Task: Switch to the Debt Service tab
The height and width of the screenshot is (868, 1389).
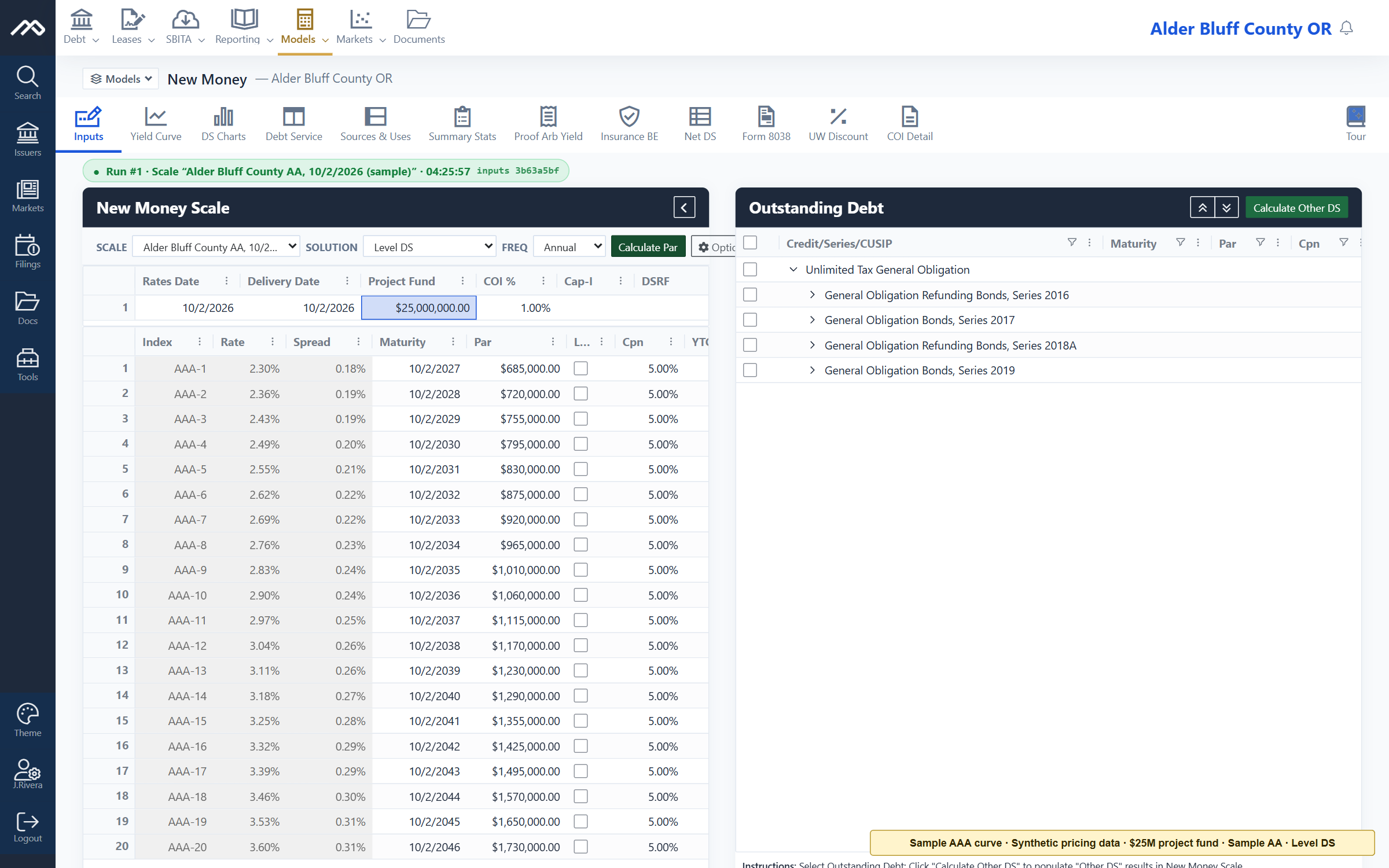Action: pyautogui.click(x=293, y=124)
